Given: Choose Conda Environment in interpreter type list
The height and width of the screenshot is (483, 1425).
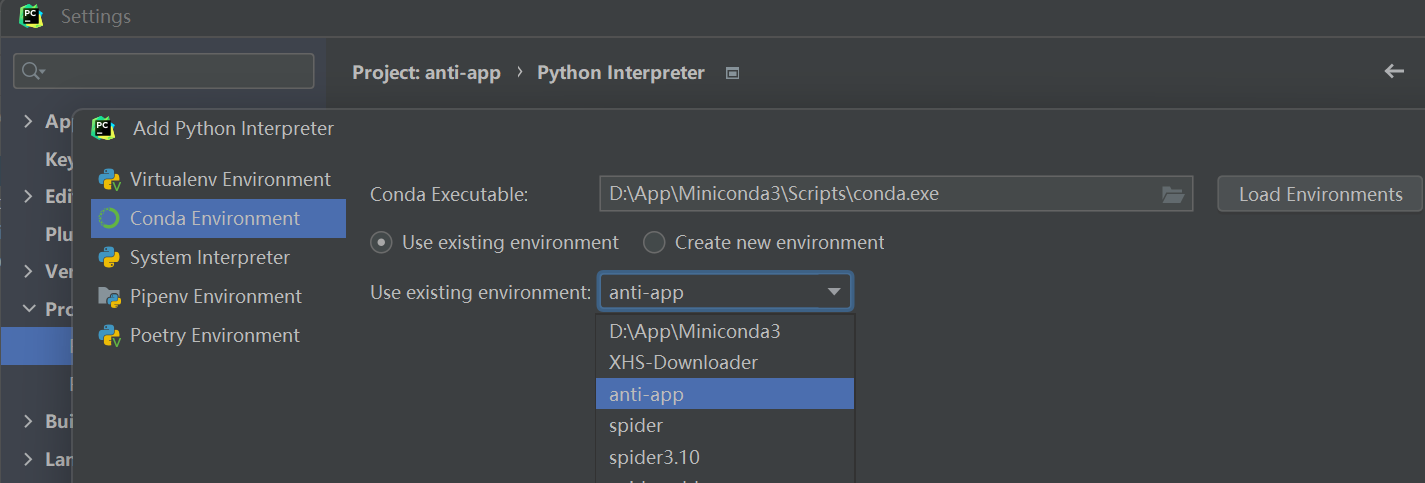Looking at the screenshot, I should tap(218, 219).
